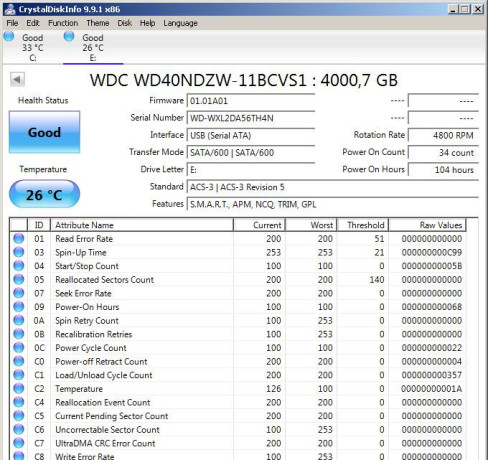This screenshot has height=460, width=488.
Task: Click the Threshold column header
Action: [363, 225]
